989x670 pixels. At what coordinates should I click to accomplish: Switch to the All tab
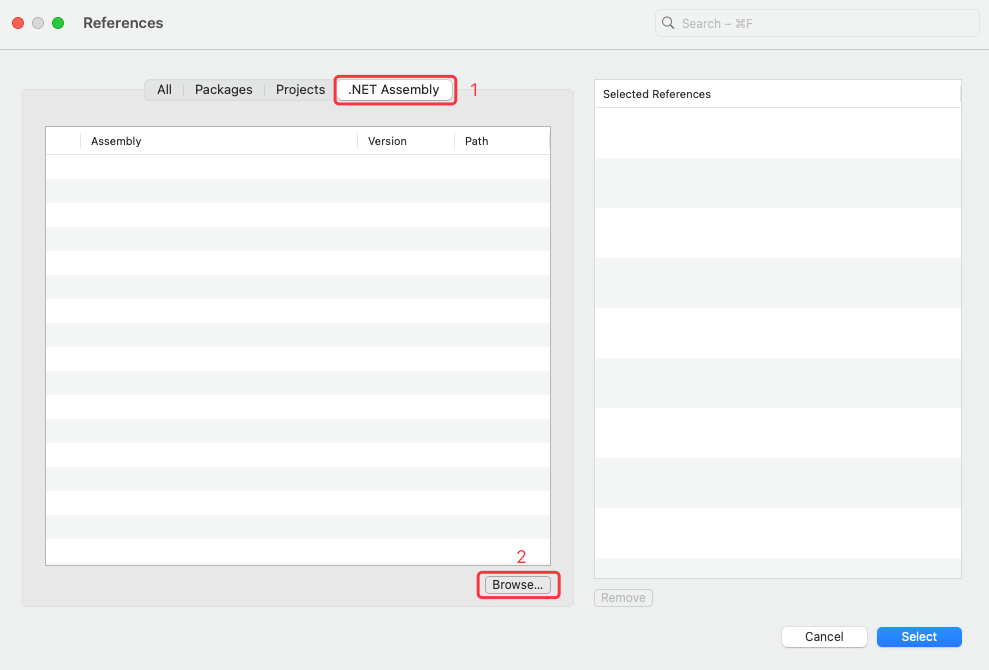pos(164,90)
